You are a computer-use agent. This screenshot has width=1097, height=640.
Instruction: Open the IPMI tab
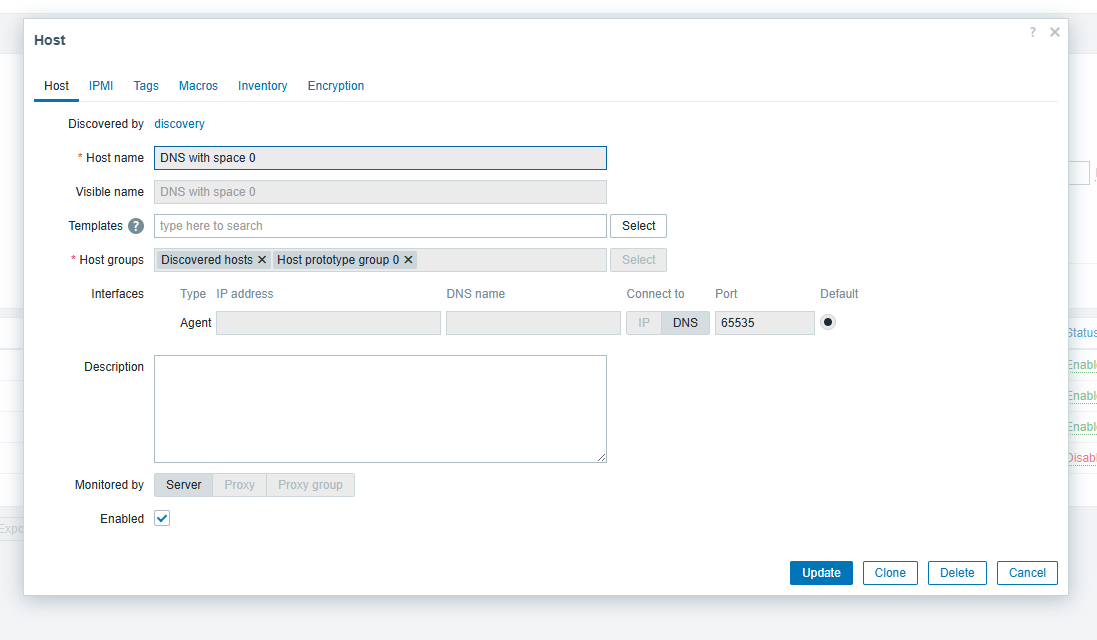click(101, 86)
